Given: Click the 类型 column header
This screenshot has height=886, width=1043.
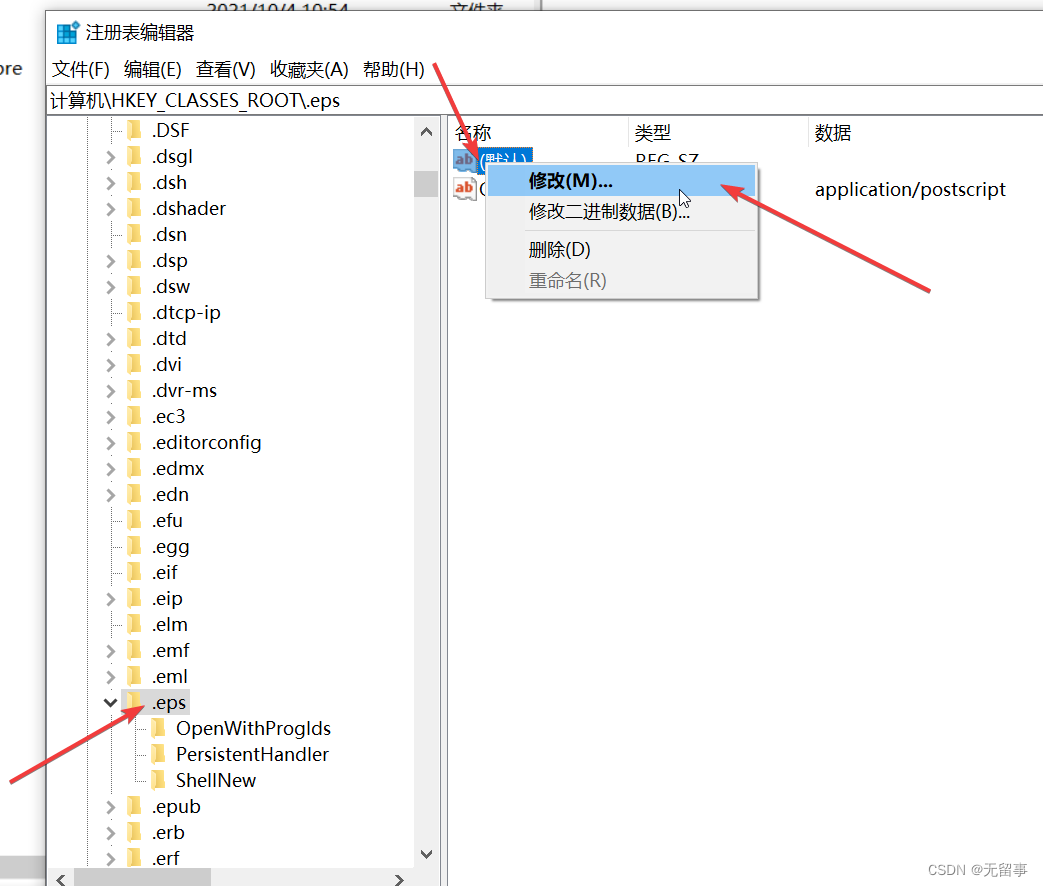Looking at the screenshot, I should pyautogui.click(x=718, y=132).
